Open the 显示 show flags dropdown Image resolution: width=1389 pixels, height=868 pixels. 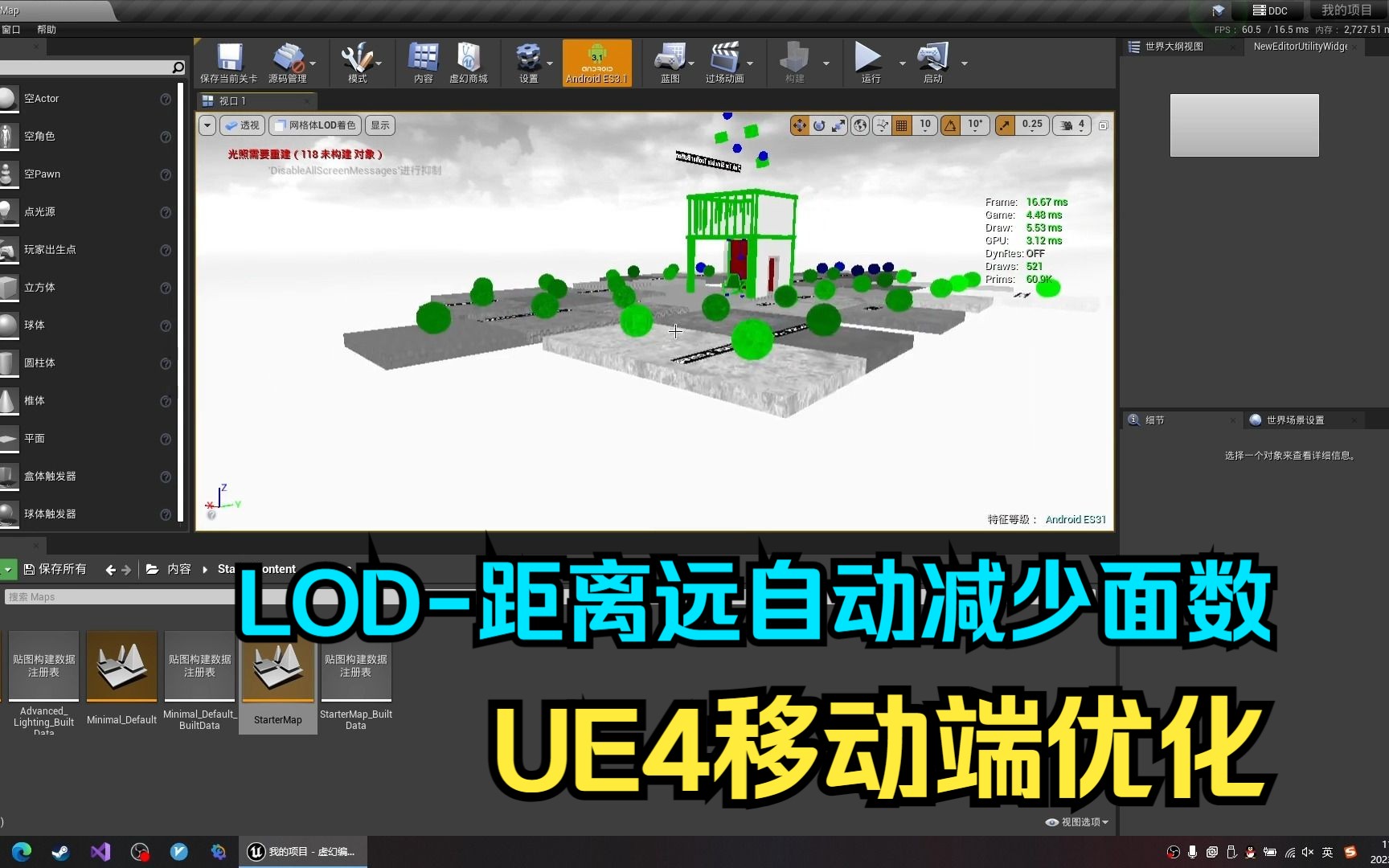click(379, 125)
